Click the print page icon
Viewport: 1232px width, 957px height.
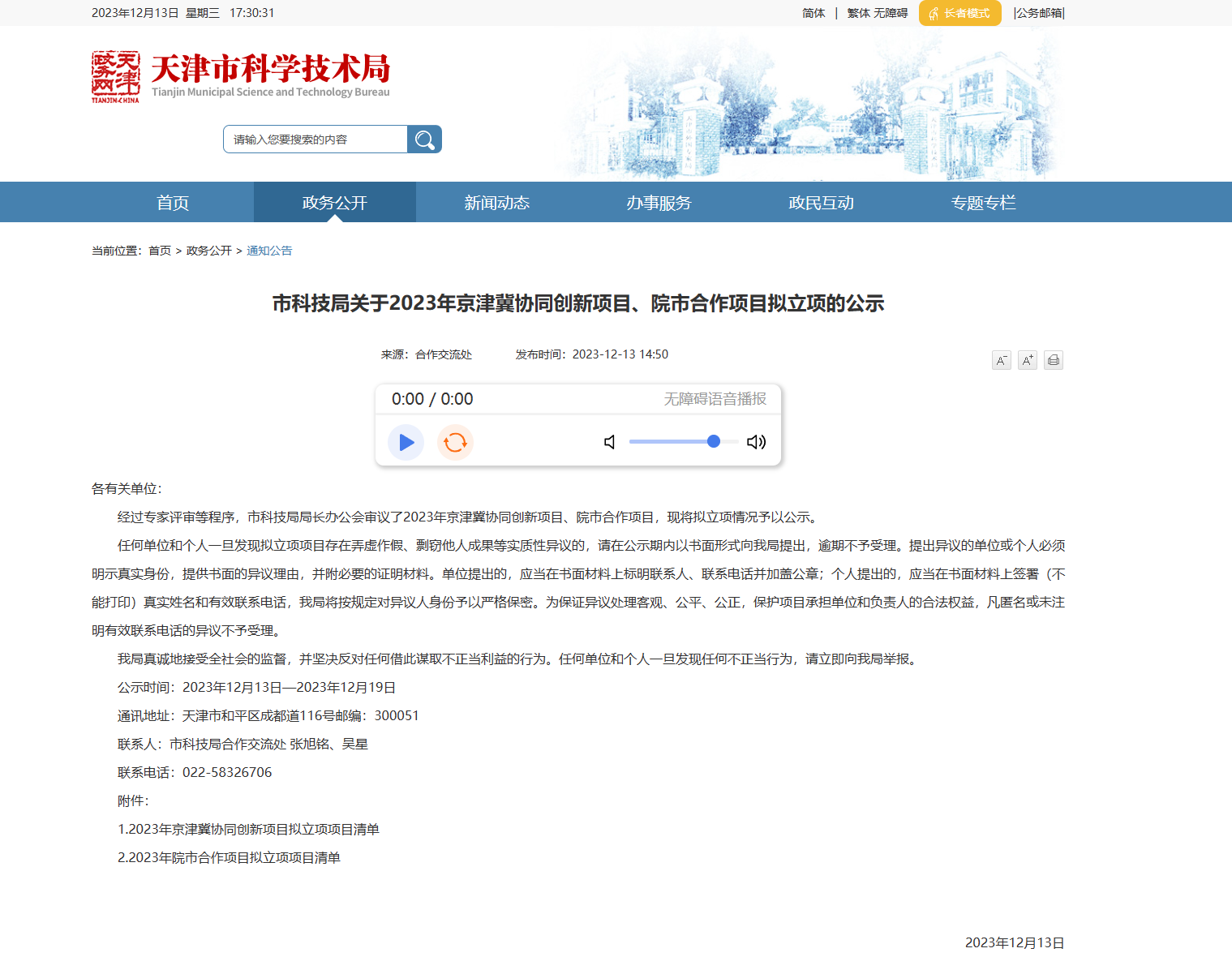[x=1053, y=360]
